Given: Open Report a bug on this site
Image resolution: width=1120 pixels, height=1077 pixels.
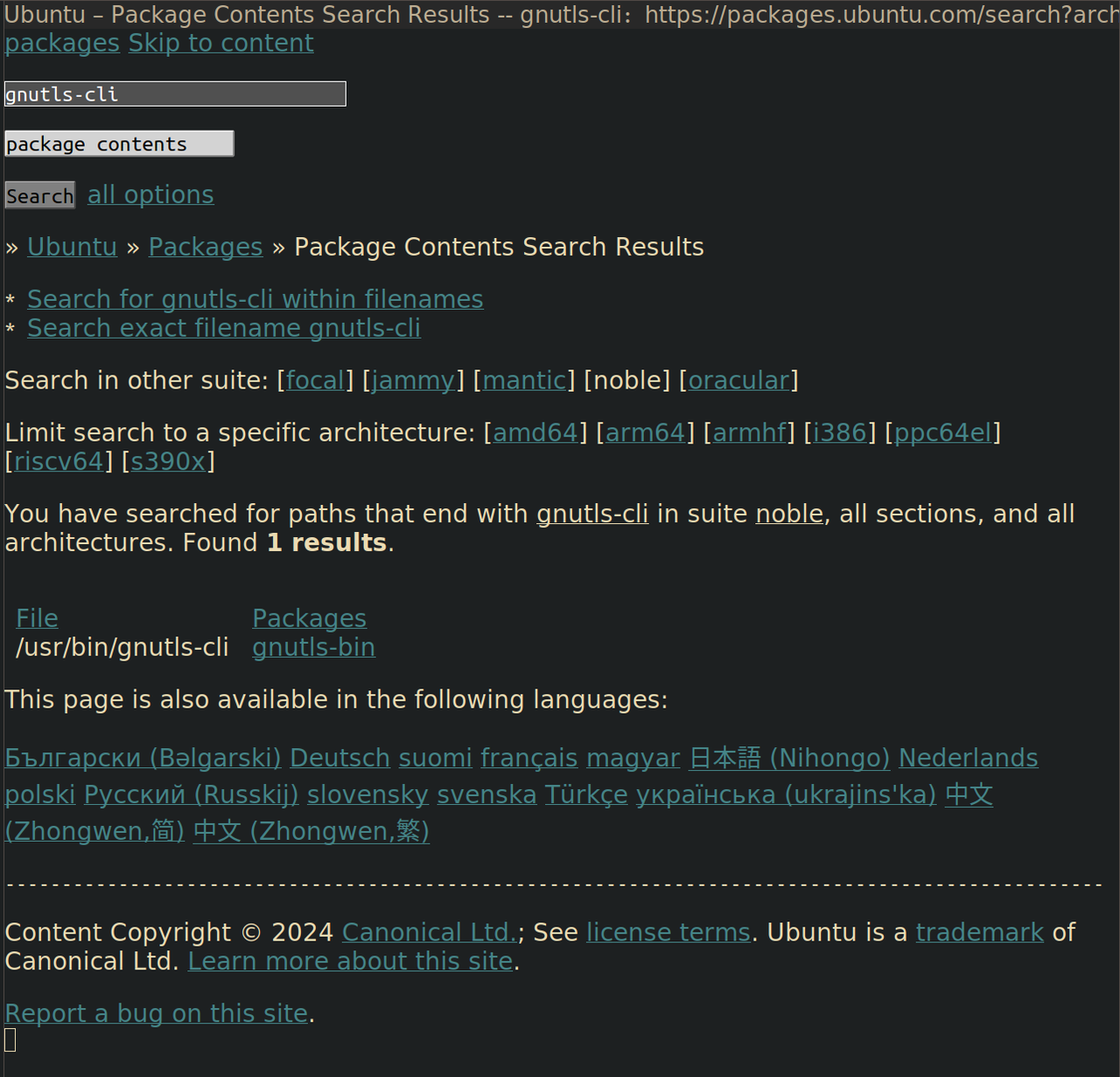Looking at the screenshot, I should (x=157, y=1013).
